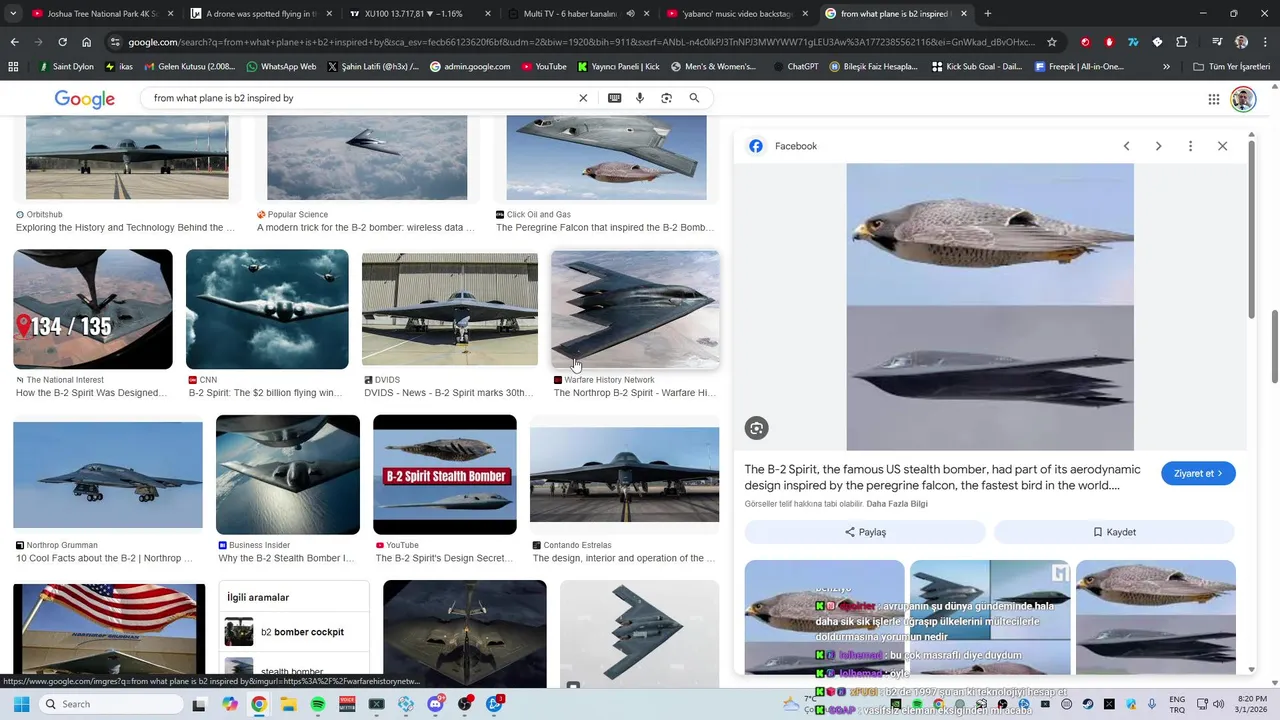This screenshot has width=1280, height=720.
Task: Save the image with Kaydet
Action: tap(1114, 532)
